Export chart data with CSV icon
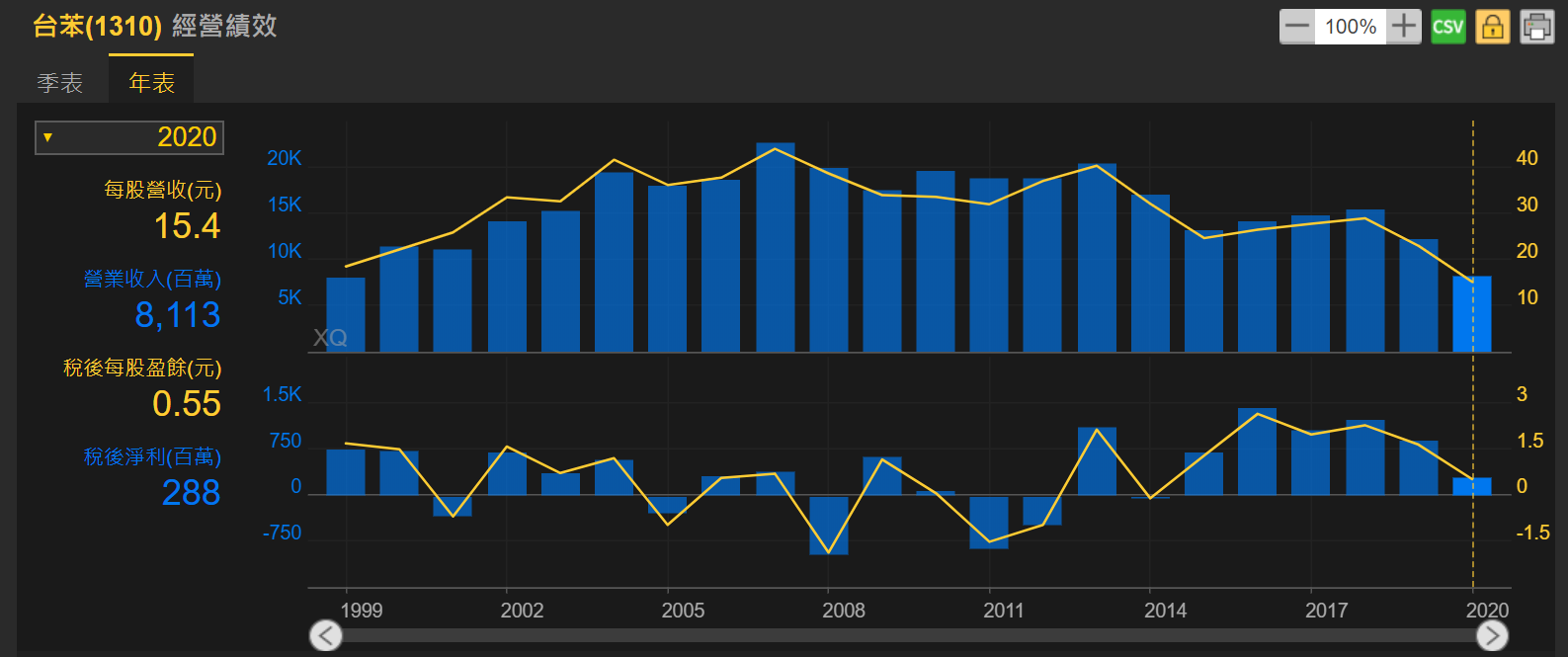 (x=1447, y=27)
